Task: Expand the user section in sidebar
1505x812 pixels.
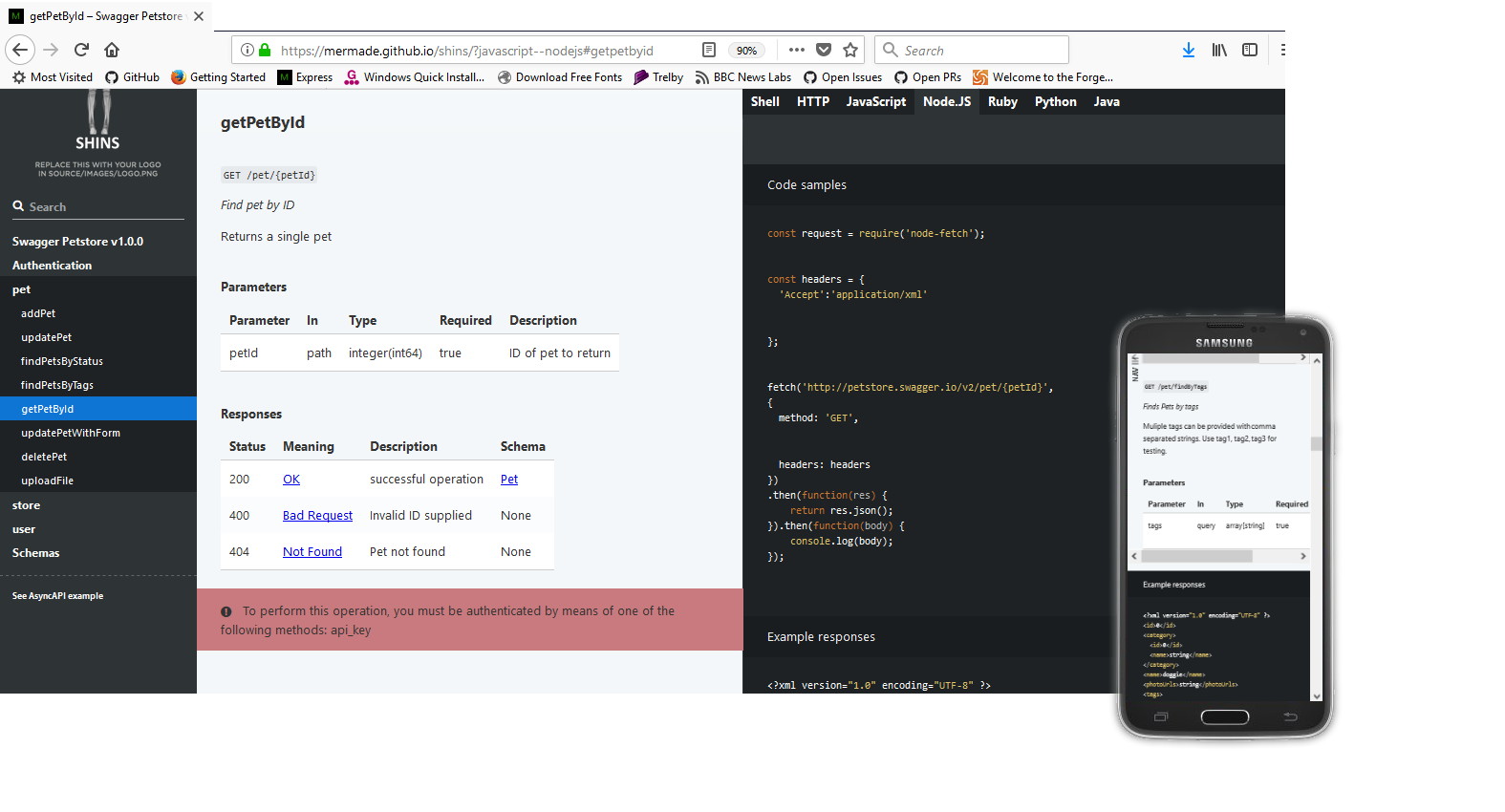Action: 24,529
